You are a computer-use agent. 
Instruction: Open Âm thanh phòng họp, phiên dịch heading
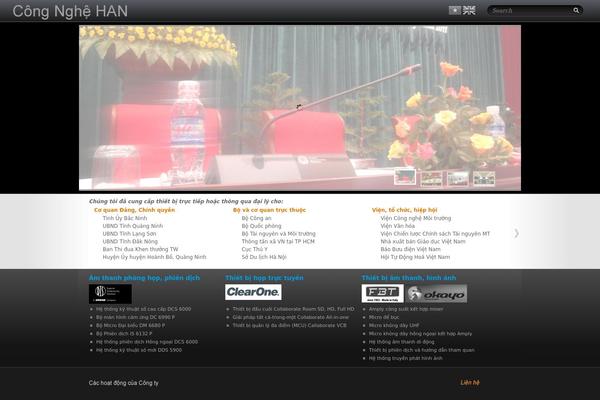pos(144,278)
